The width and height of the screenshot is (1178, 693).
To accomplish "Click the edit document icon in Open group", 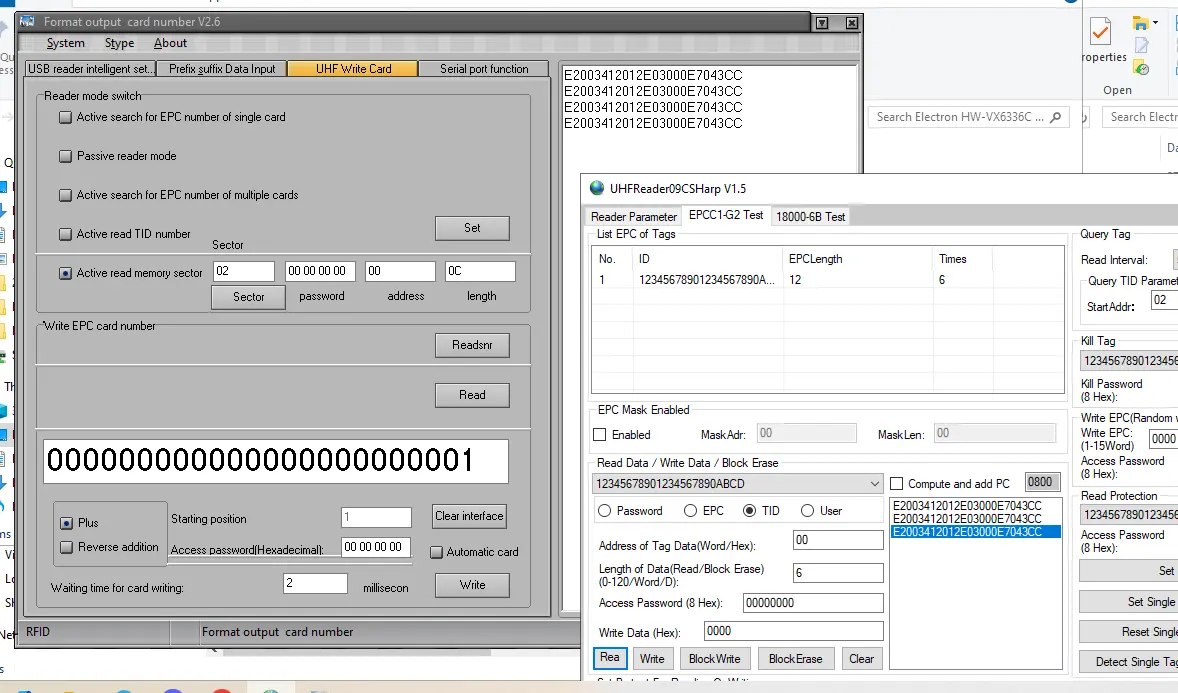I will (x=1141, y=46).
